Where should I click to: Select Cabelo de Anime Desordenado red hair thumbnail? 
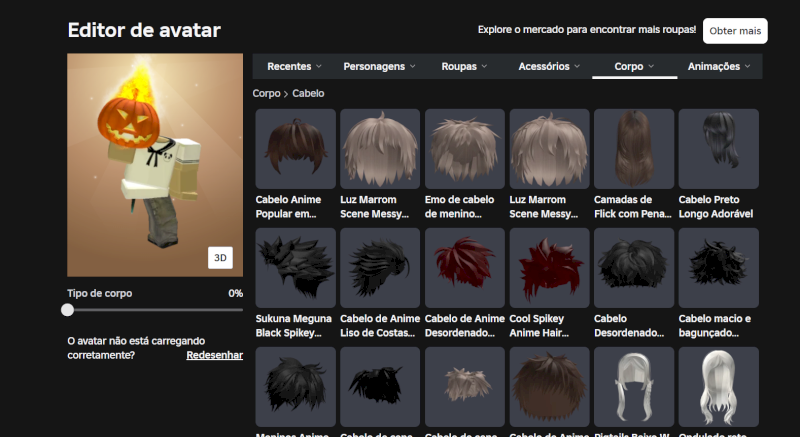[x=465, y=268]
